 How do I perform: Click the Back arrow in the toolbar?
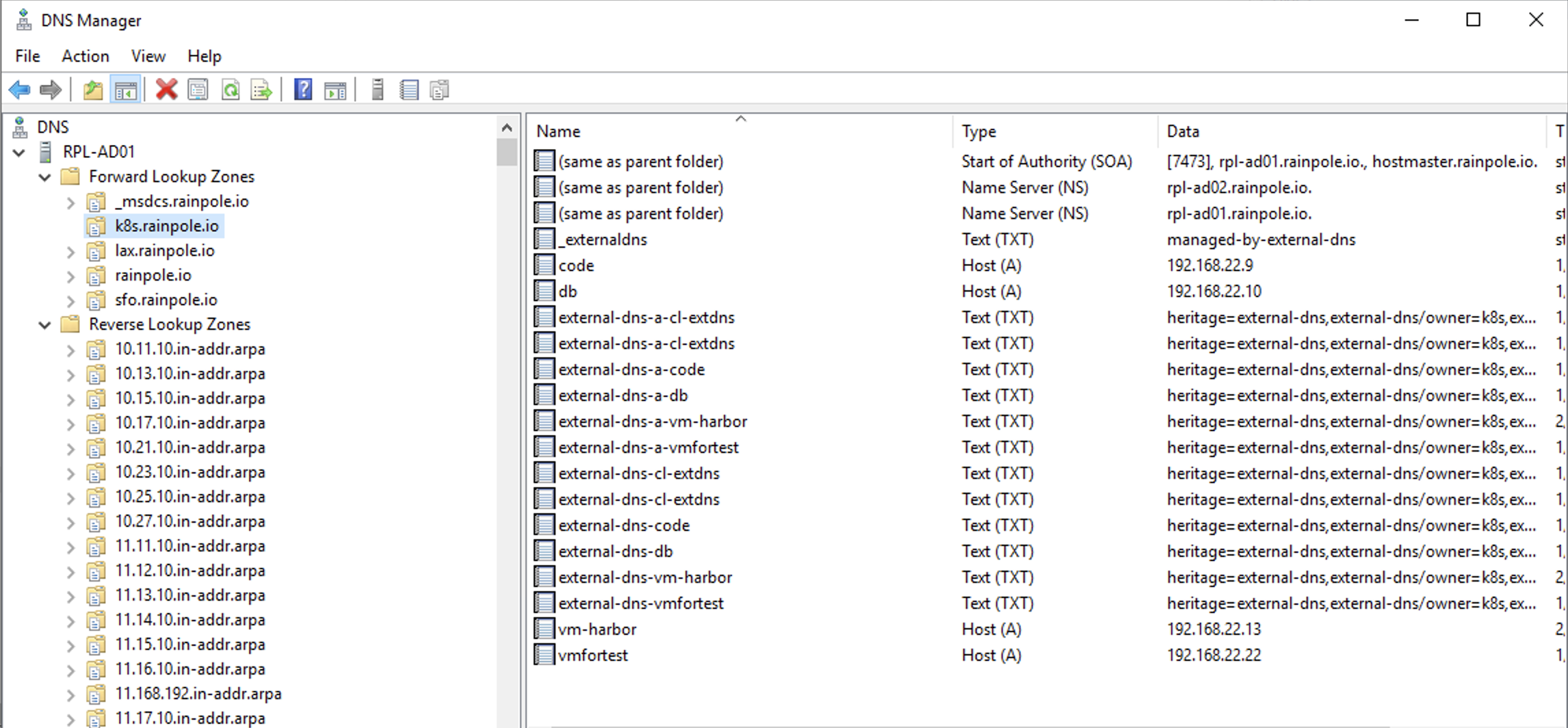(x=19, y=90)
